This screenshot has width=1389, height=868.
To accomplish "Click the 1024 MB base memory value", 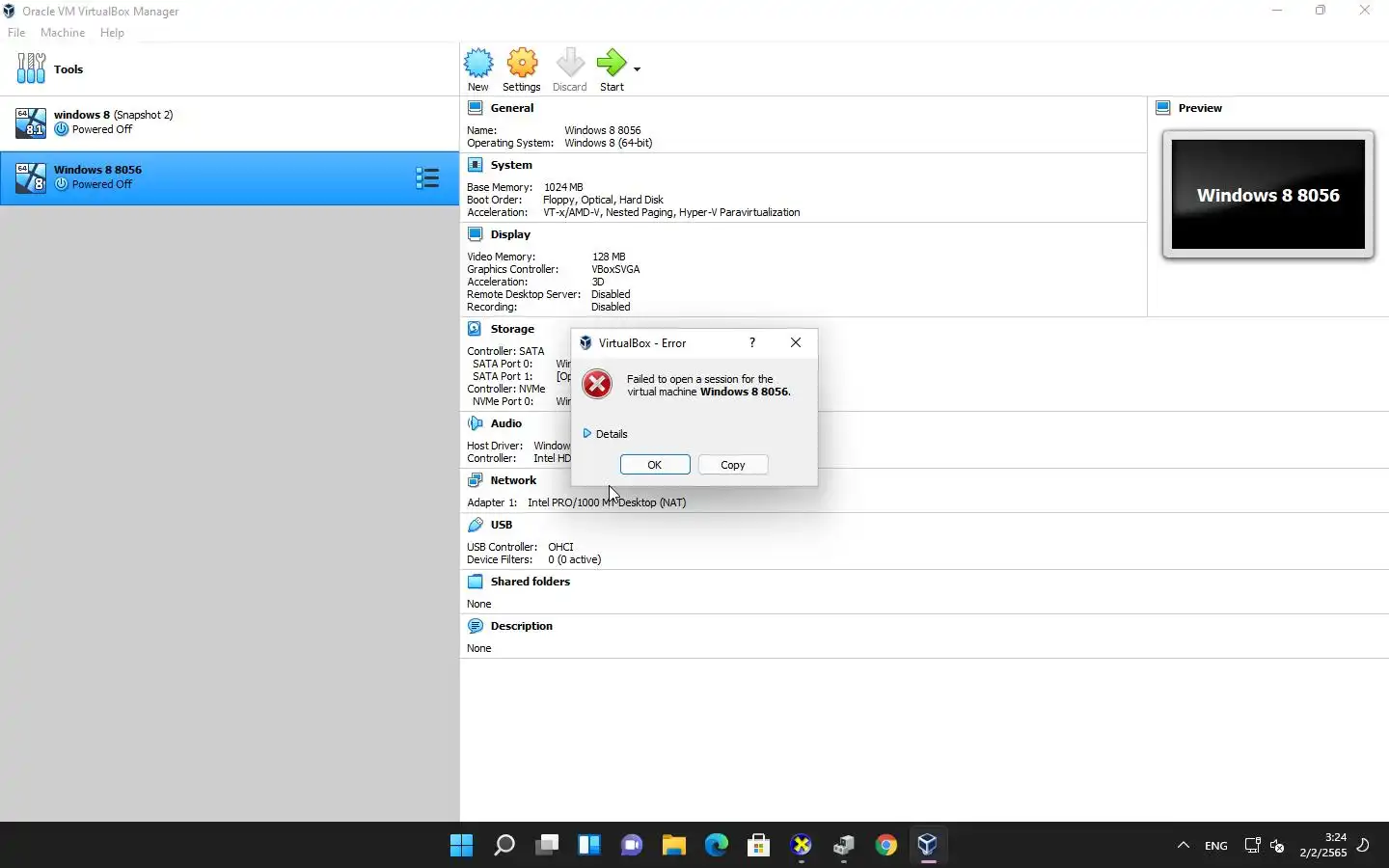I will point(563,187).
